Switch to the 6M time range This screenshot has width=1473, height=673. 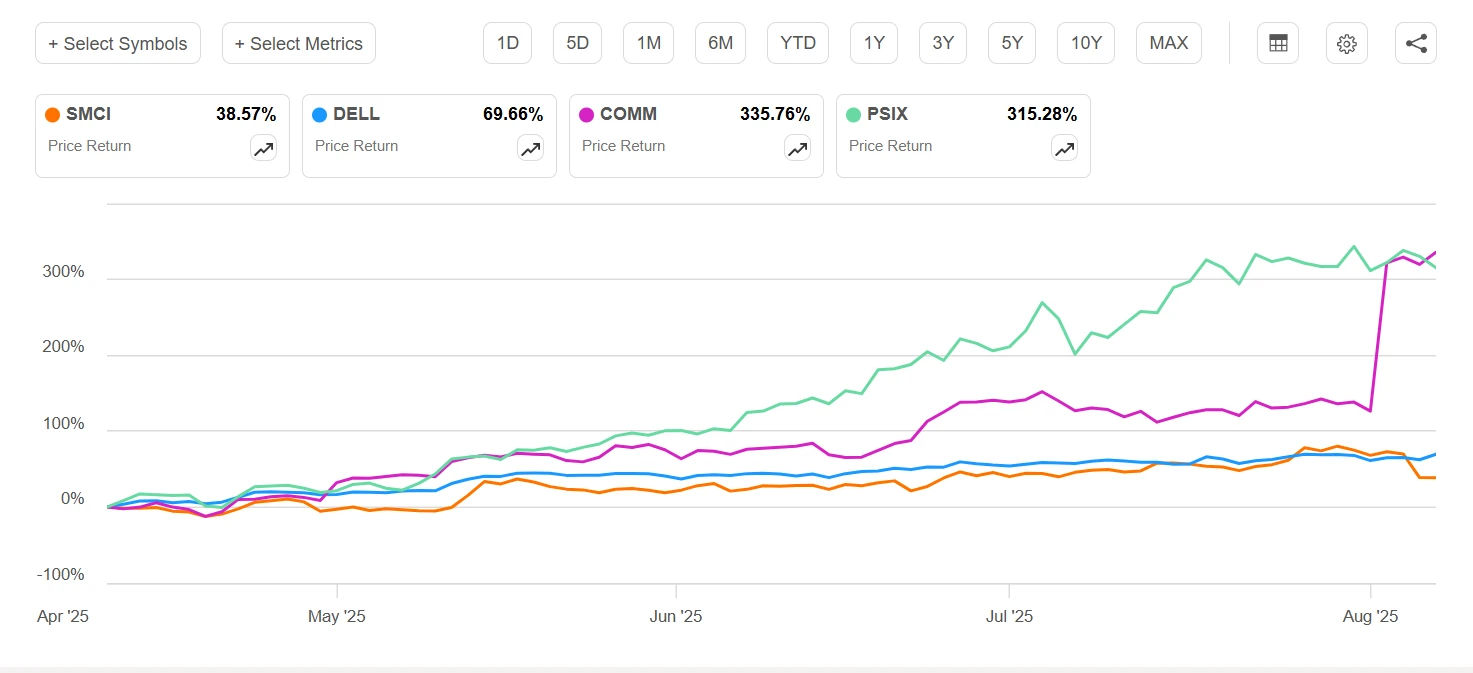[720, 43]
